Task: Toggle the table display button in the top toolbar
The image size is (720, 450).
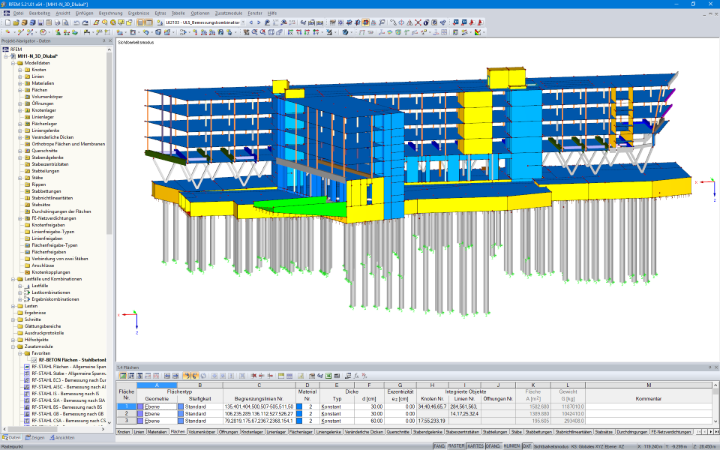Action: pyautogui.click(x=149, y=22)
